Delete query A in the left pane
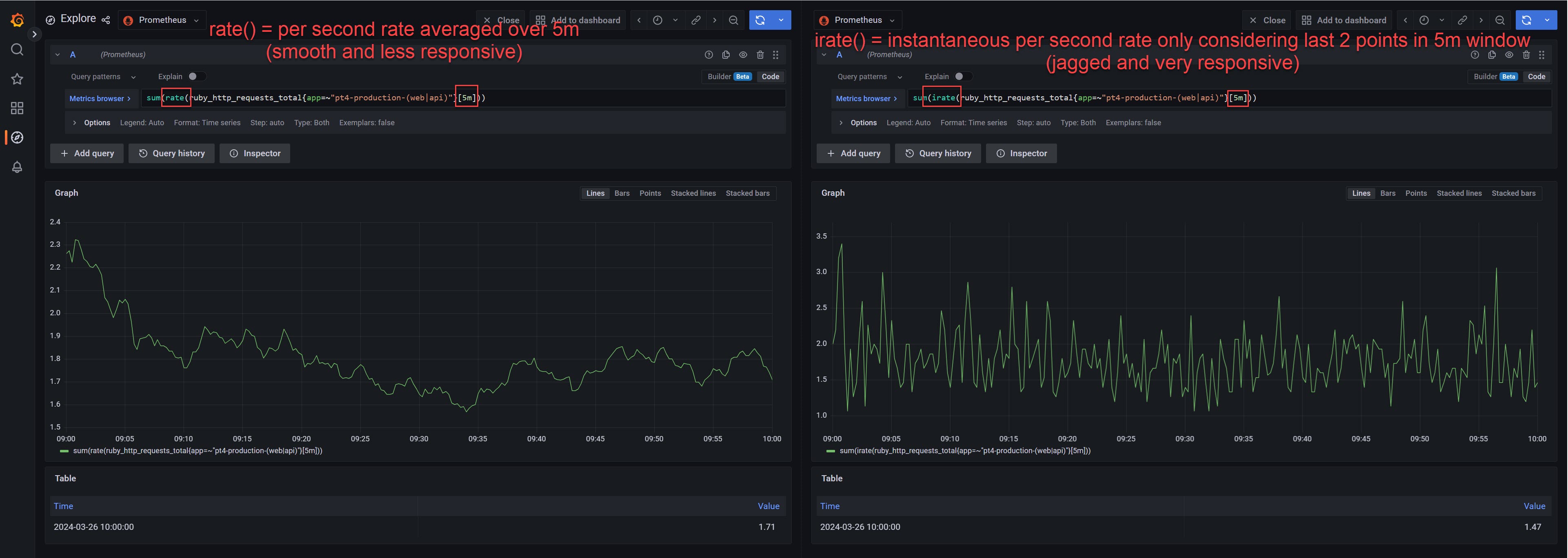Viewport: 1568px width, 558px height. (760, 55)
